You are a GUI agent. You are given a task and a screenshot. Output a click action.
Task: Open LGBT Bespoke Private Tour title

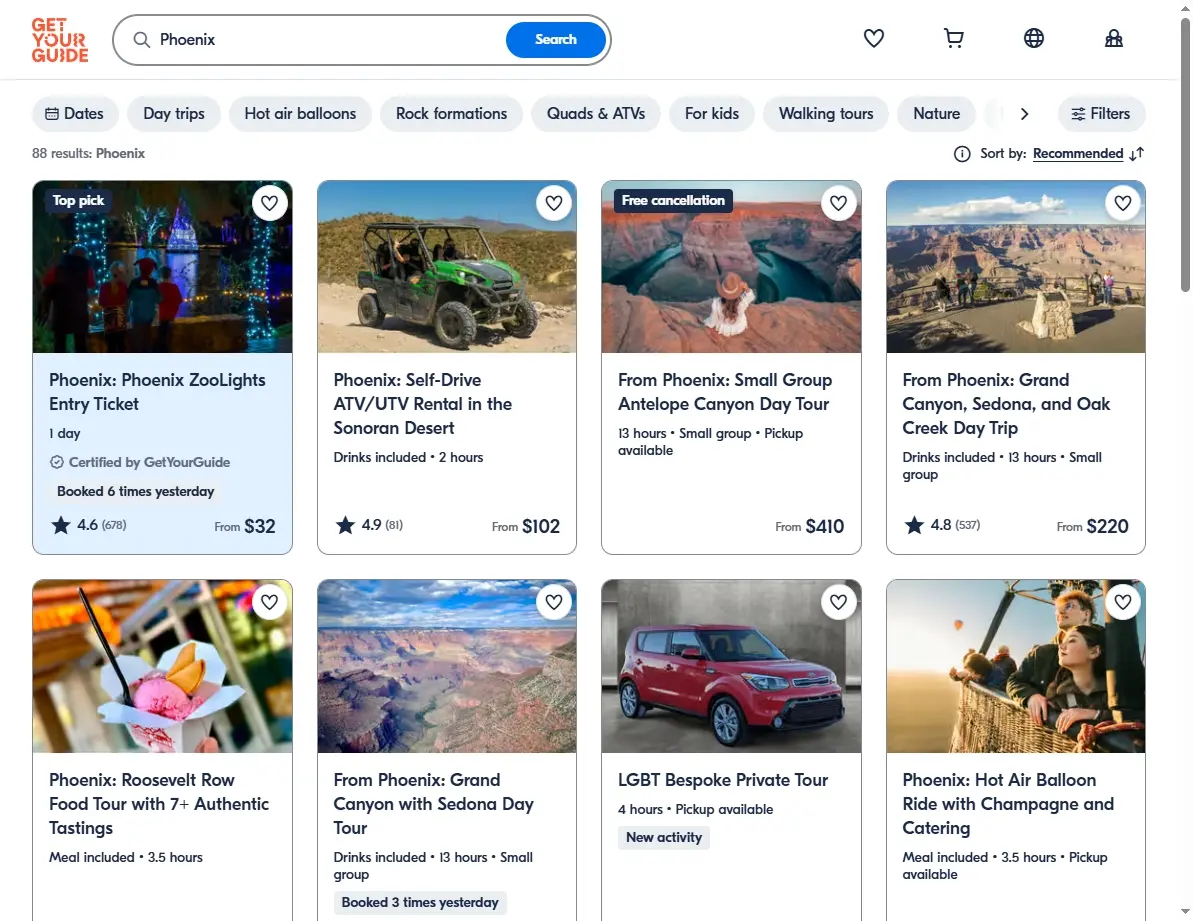723,780
